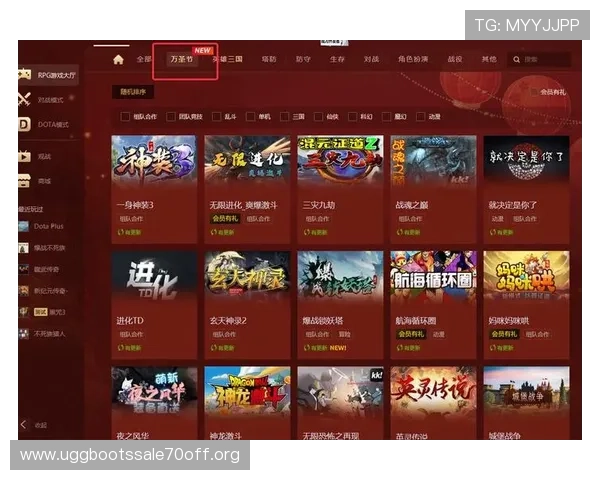Click the search input field
Screen dimensions: 600x480
pyautogui.click(x=545, y=60)
